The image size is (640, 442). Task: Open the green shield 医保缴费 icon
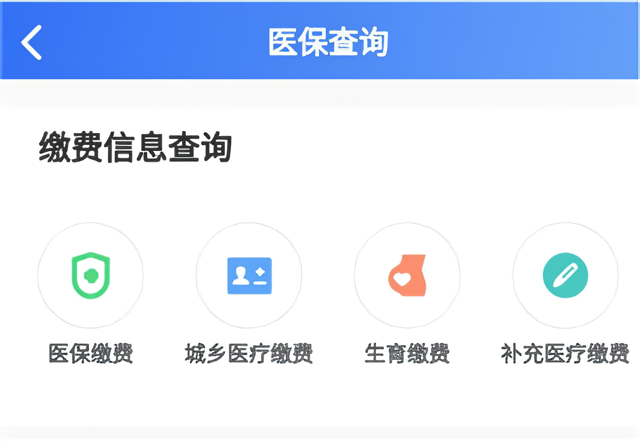[x=91, y=275]
